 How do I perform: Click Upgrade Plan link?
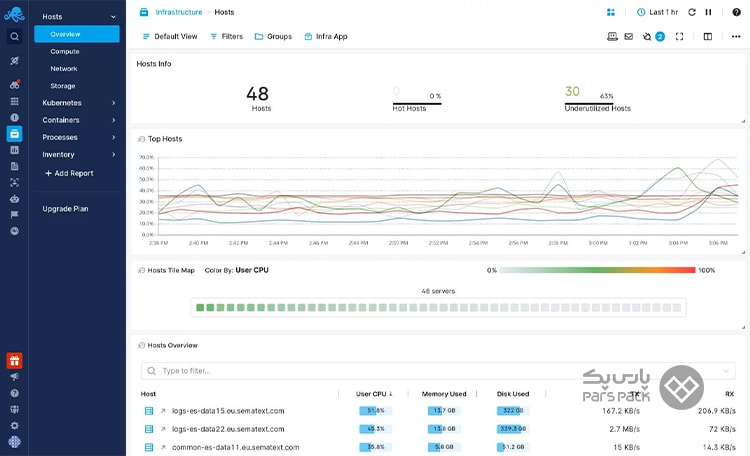[65, 209]
